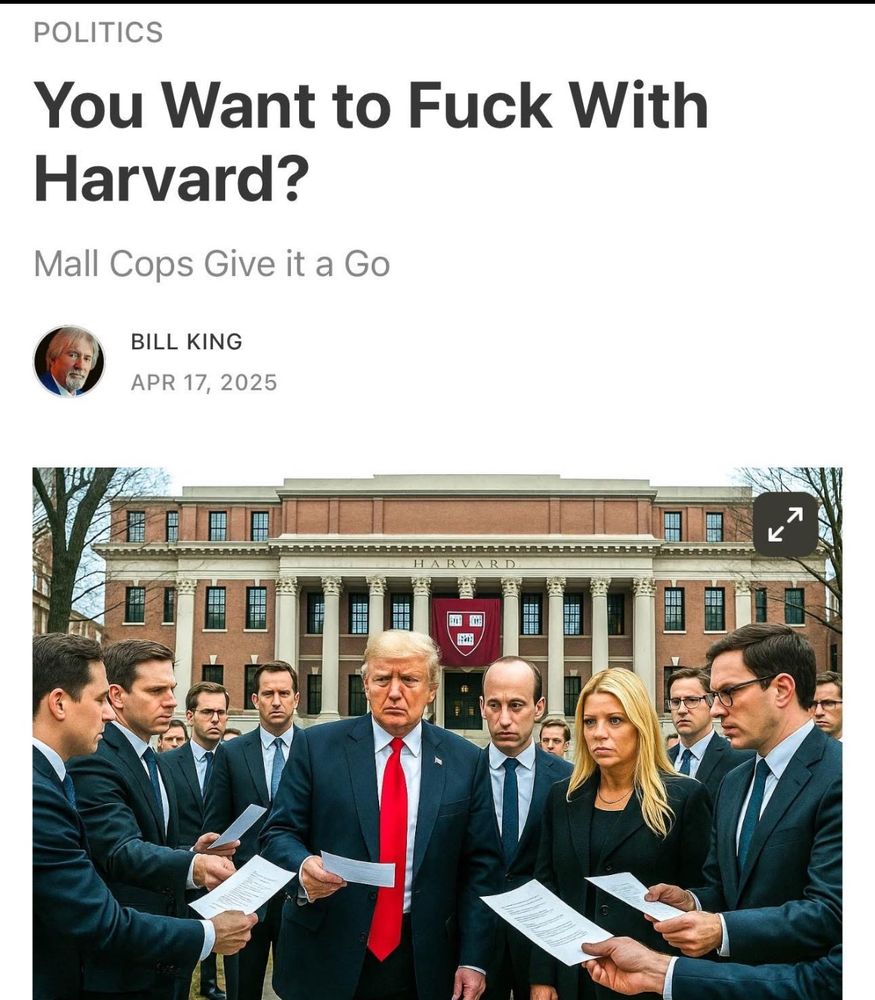Tap the BILL KING author name
Image resolution: width=875 pixels, height=1000 pixels.
coord(186,342)
